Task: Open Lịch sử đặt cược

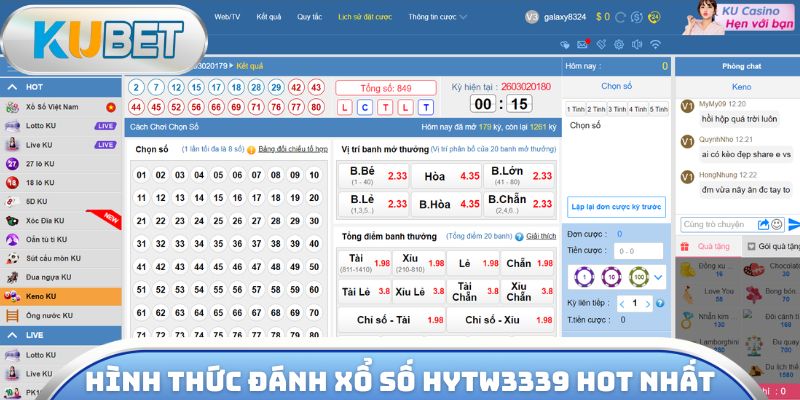Action: tap(365, 17)
